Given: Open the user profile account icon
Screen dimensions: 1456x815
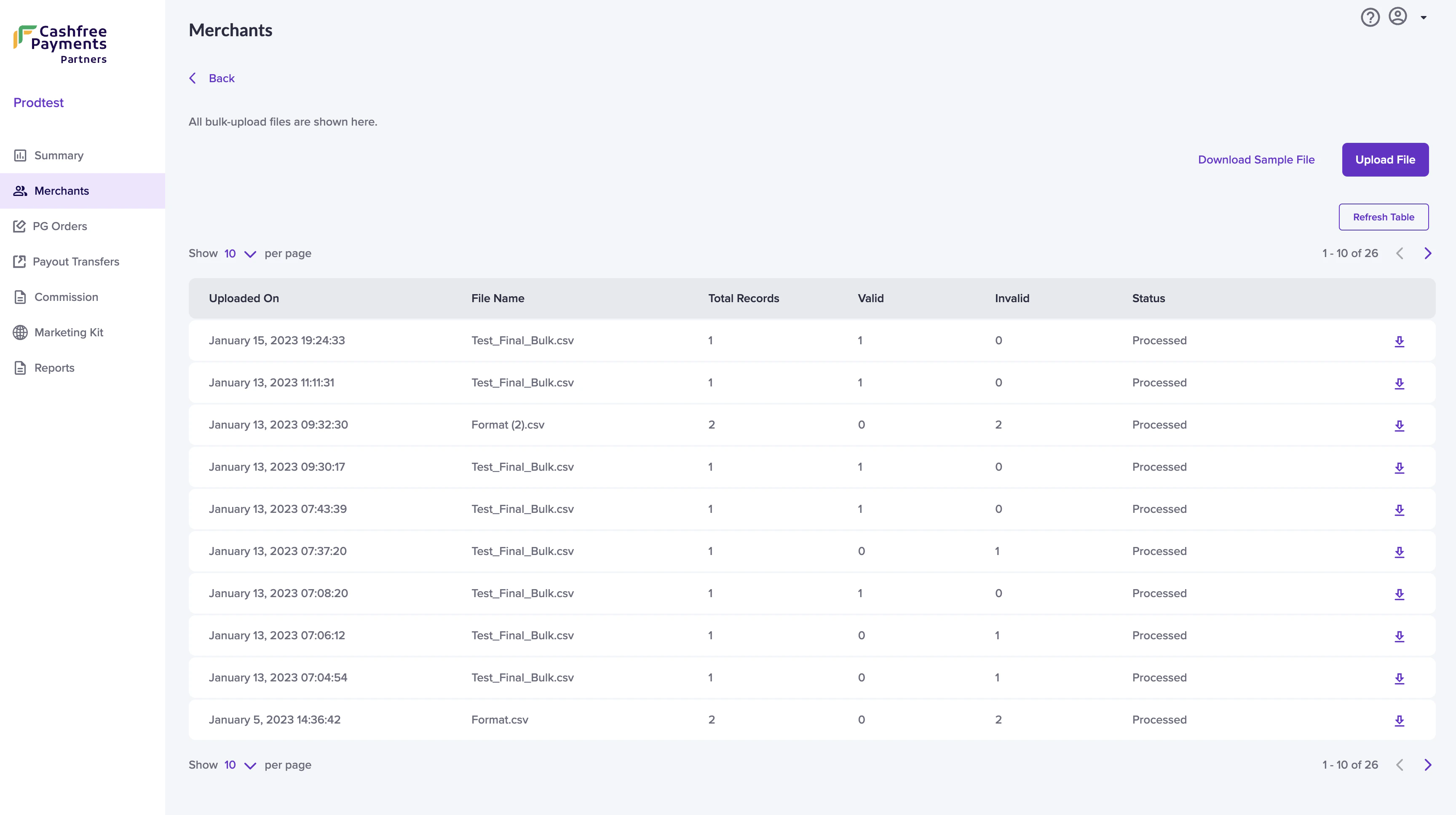Looking at the screenshot, I should click(1397, 16).
